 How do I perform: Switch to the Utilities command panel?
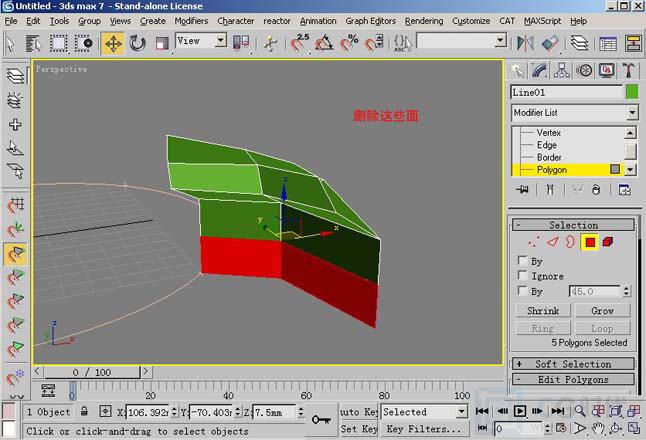coord(628,70)
